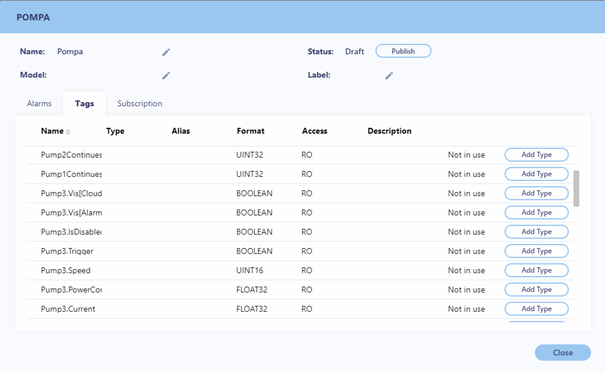
Task: Select the Pump3.Vis[Cloud tag name
Action: [71, 194]
